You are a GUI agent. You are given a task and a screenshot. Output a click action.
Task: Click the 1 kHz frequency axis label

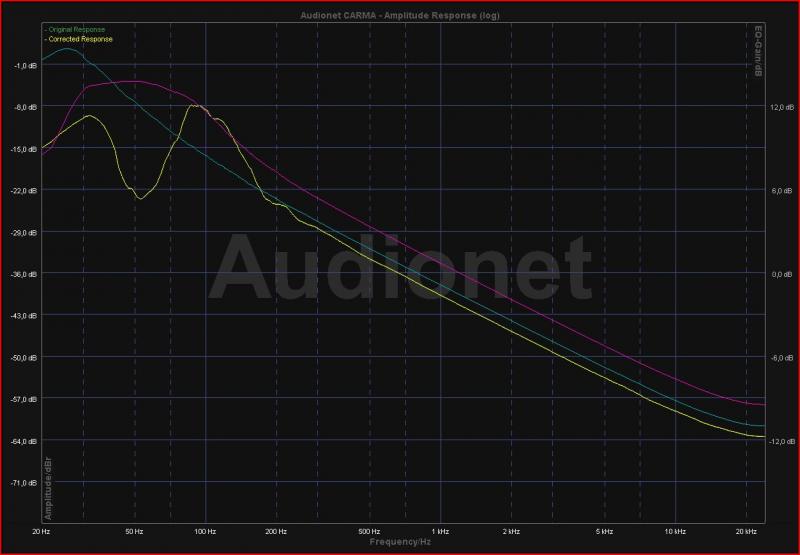click(440, 532)
